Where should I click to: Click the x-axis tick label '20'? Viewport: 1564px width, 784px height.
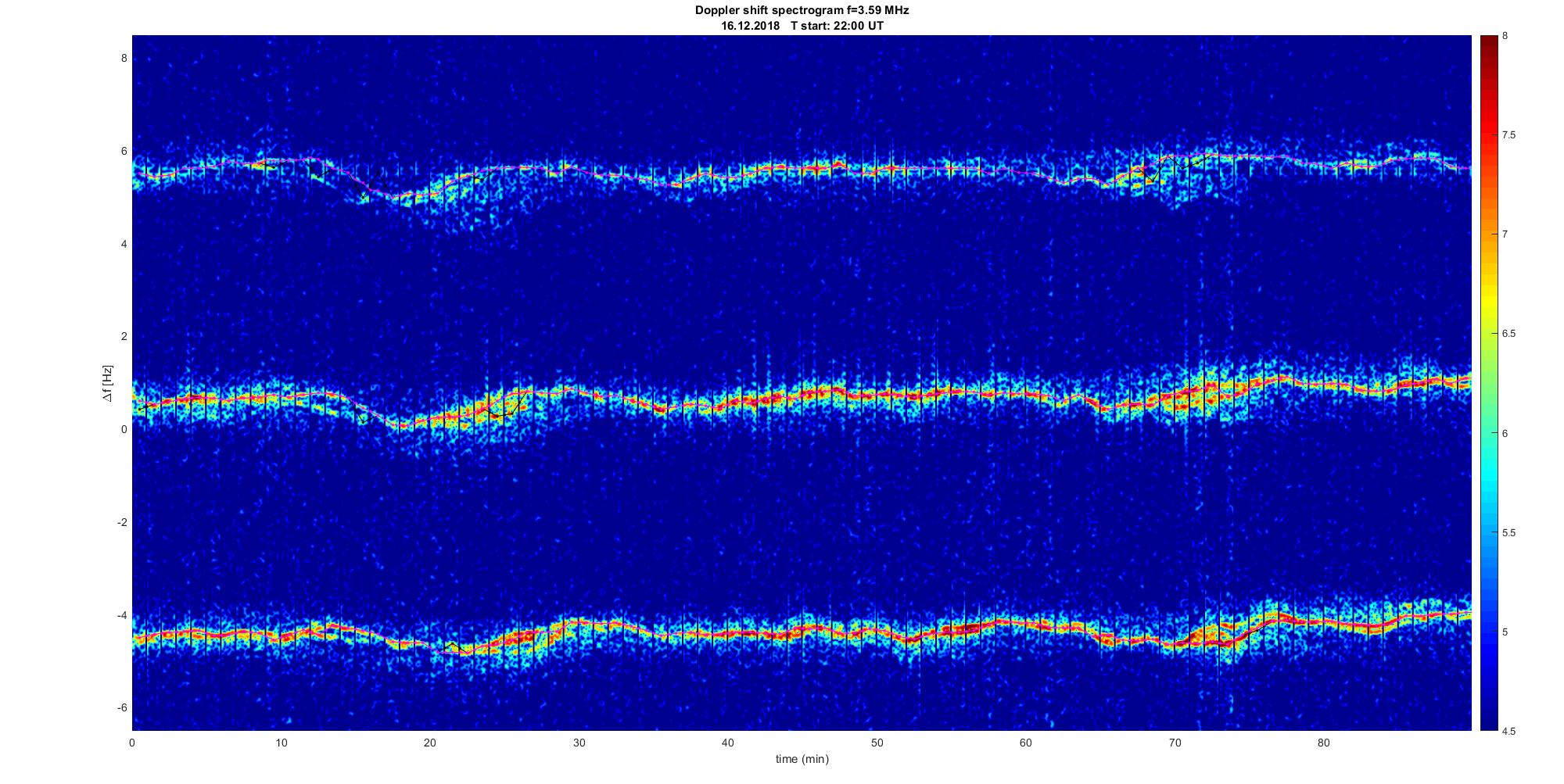pyautogui.click(x=430, y=743)
